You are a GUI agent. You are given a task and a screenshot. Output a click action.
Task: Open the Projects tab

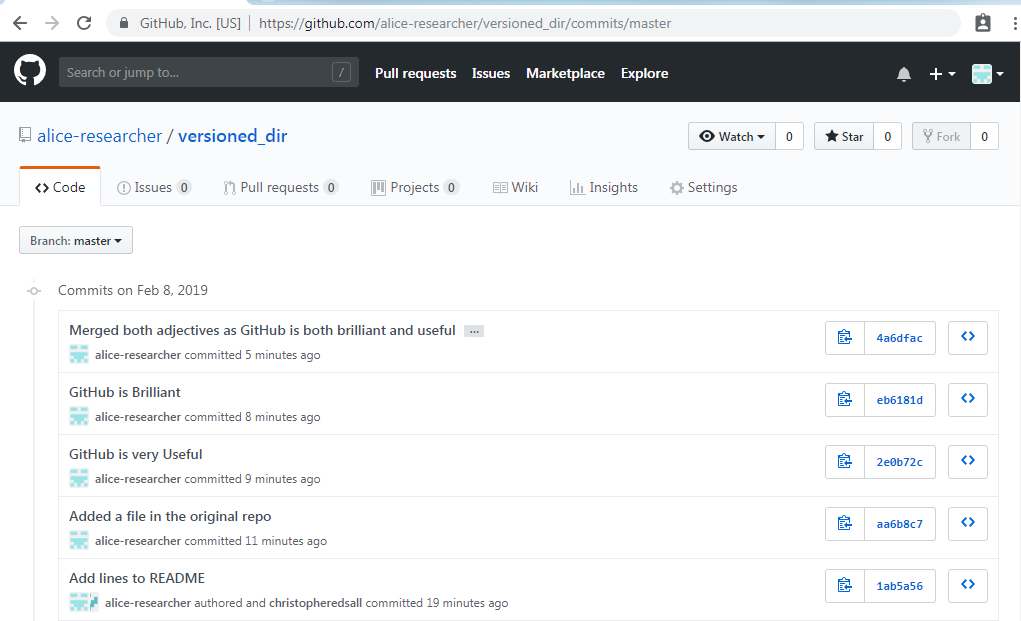coord(415,187)
